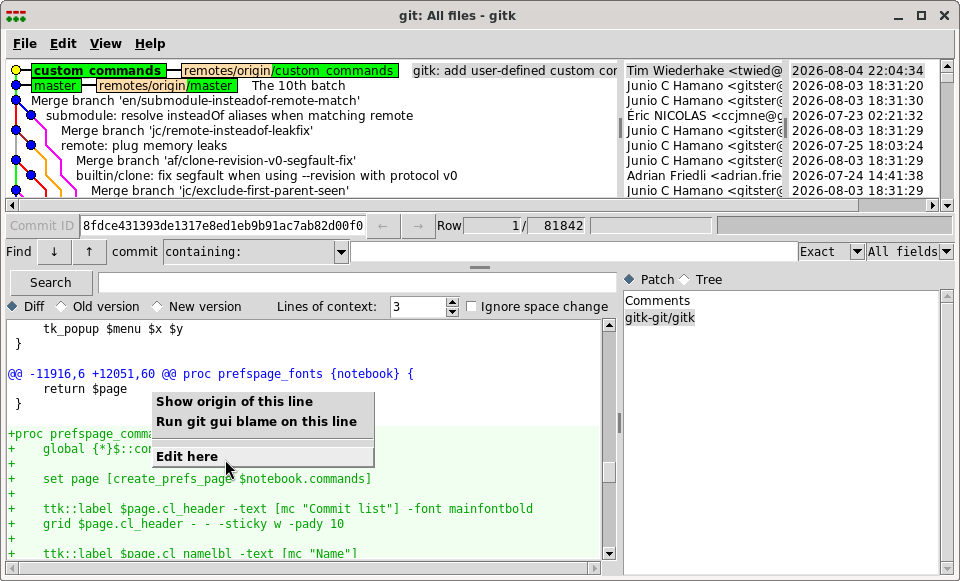Open the Edit menu
This screenshot has height=581, width=960.
(x=63, y=43)
